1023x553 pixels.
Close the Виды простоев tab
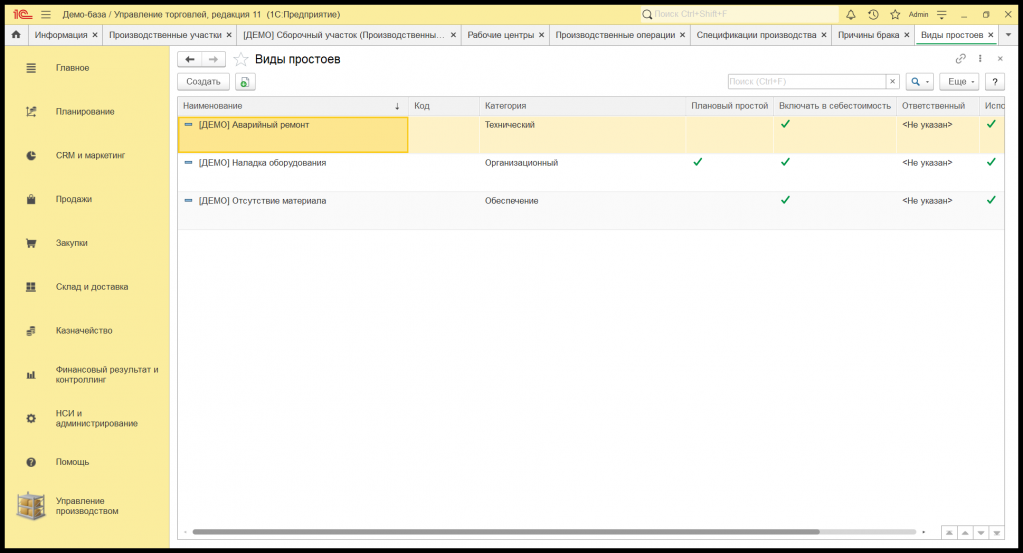click(x=991, y=35)
